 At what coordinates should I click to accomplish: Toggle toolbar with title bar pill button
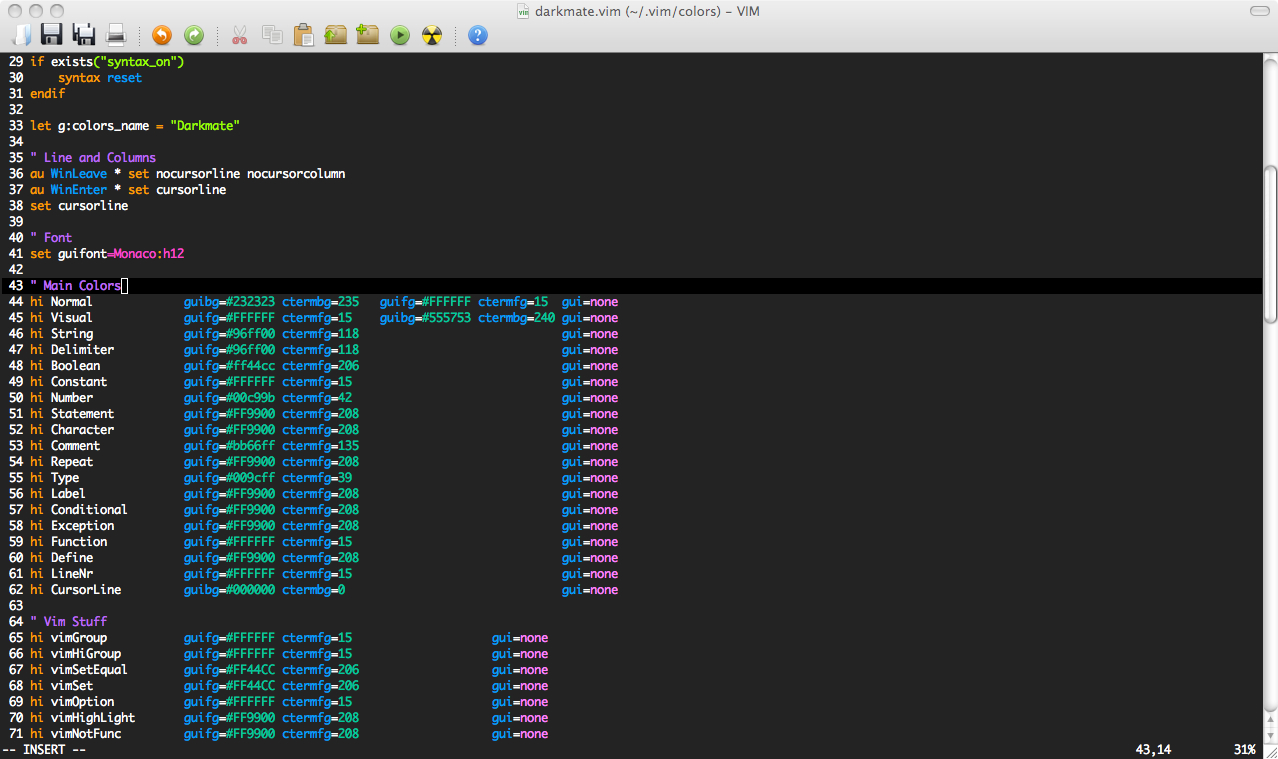pos(1256,11)
